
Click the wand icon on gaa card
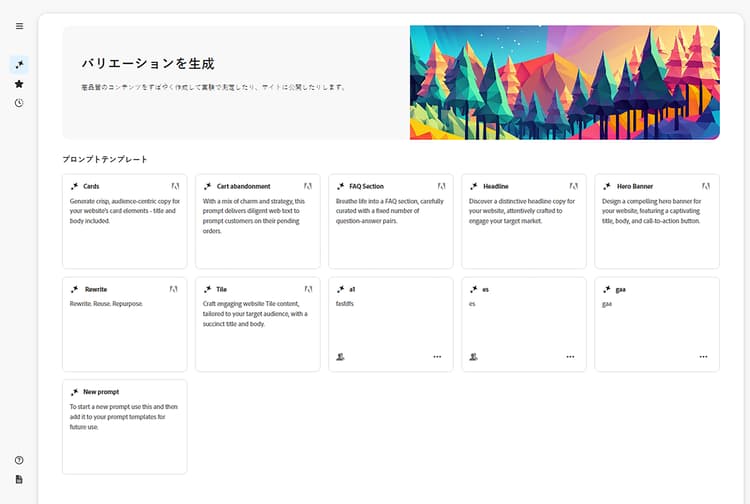[607, 289]
